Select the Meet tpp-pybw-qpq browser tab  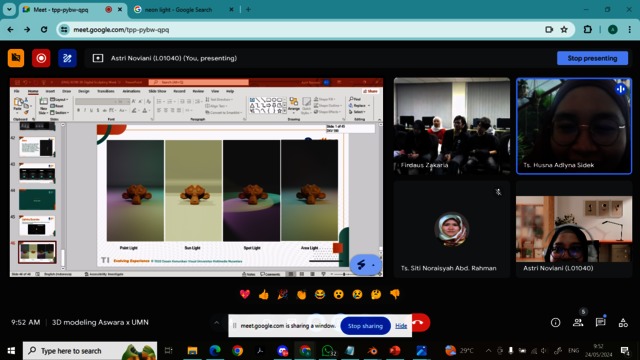coord(60,9)
